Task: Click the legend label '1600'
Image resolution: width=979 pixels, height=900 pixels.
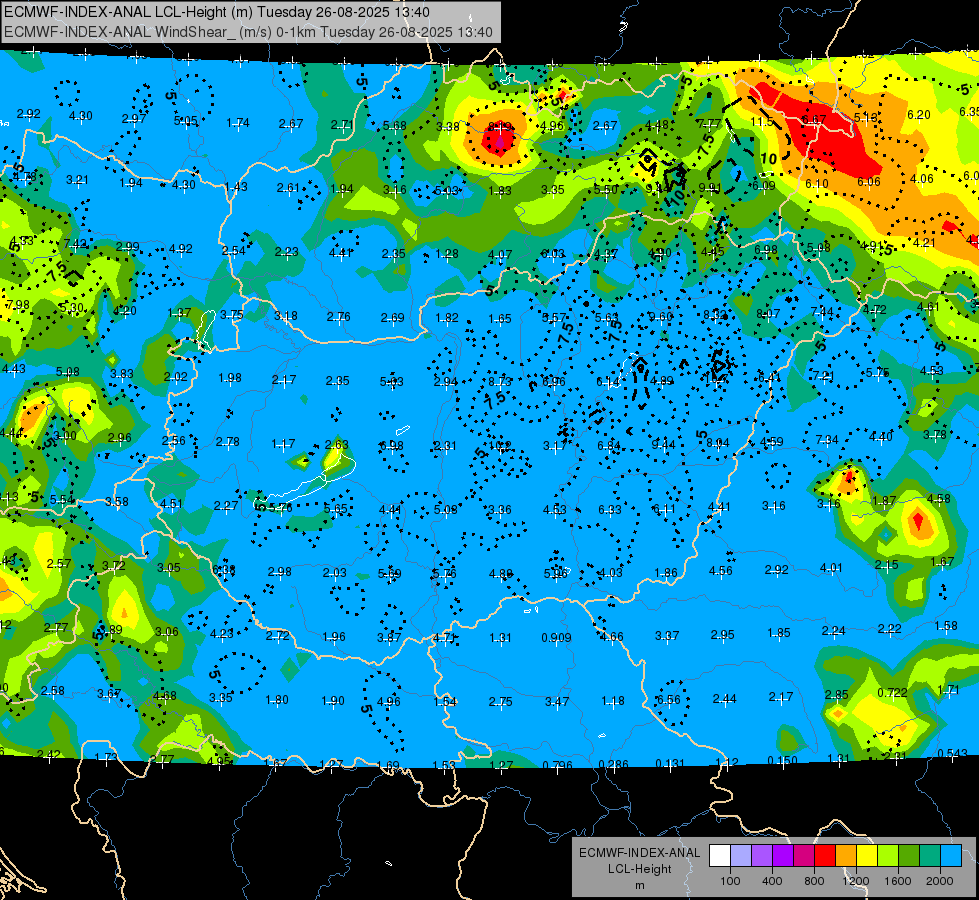Action: [x=897, y=881]
